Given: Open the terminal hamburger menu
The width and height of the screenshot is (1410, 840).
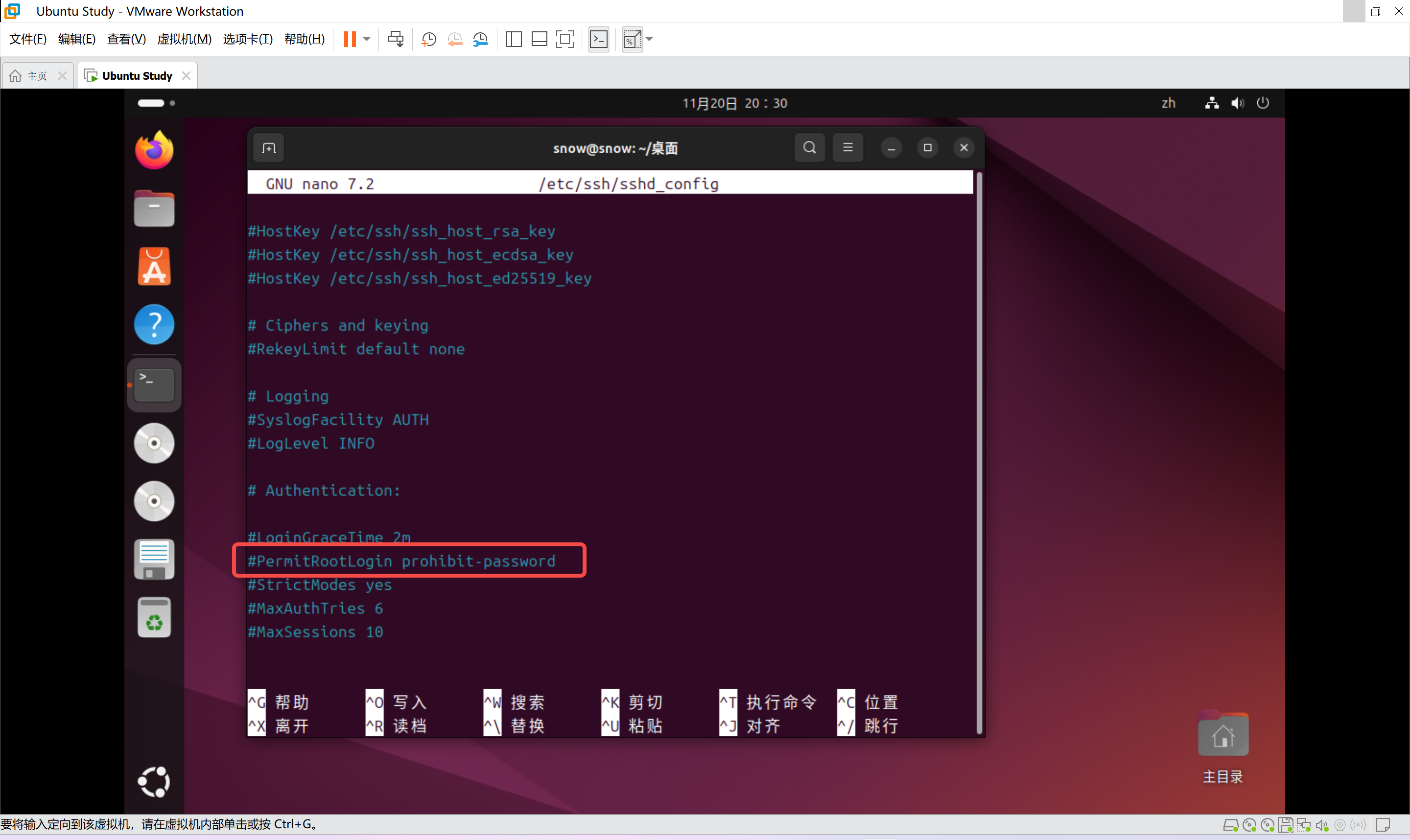Looking at the screenshot, I should 847,148.
